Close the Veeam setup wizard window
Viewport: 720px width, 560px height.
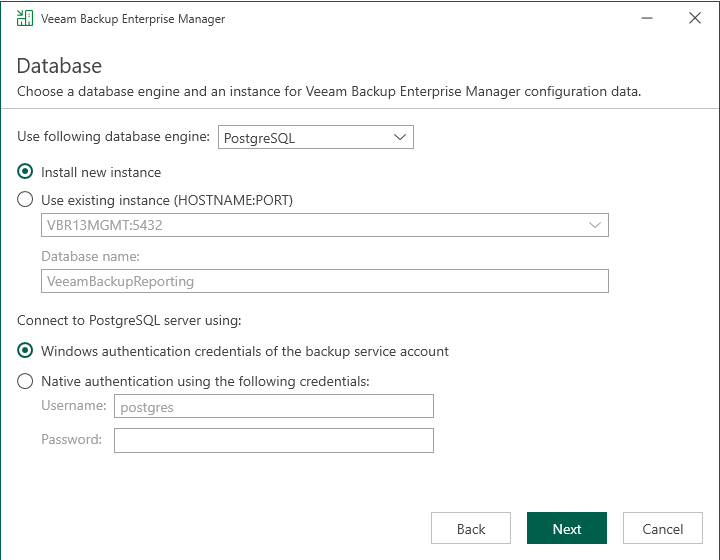(694, 19)
